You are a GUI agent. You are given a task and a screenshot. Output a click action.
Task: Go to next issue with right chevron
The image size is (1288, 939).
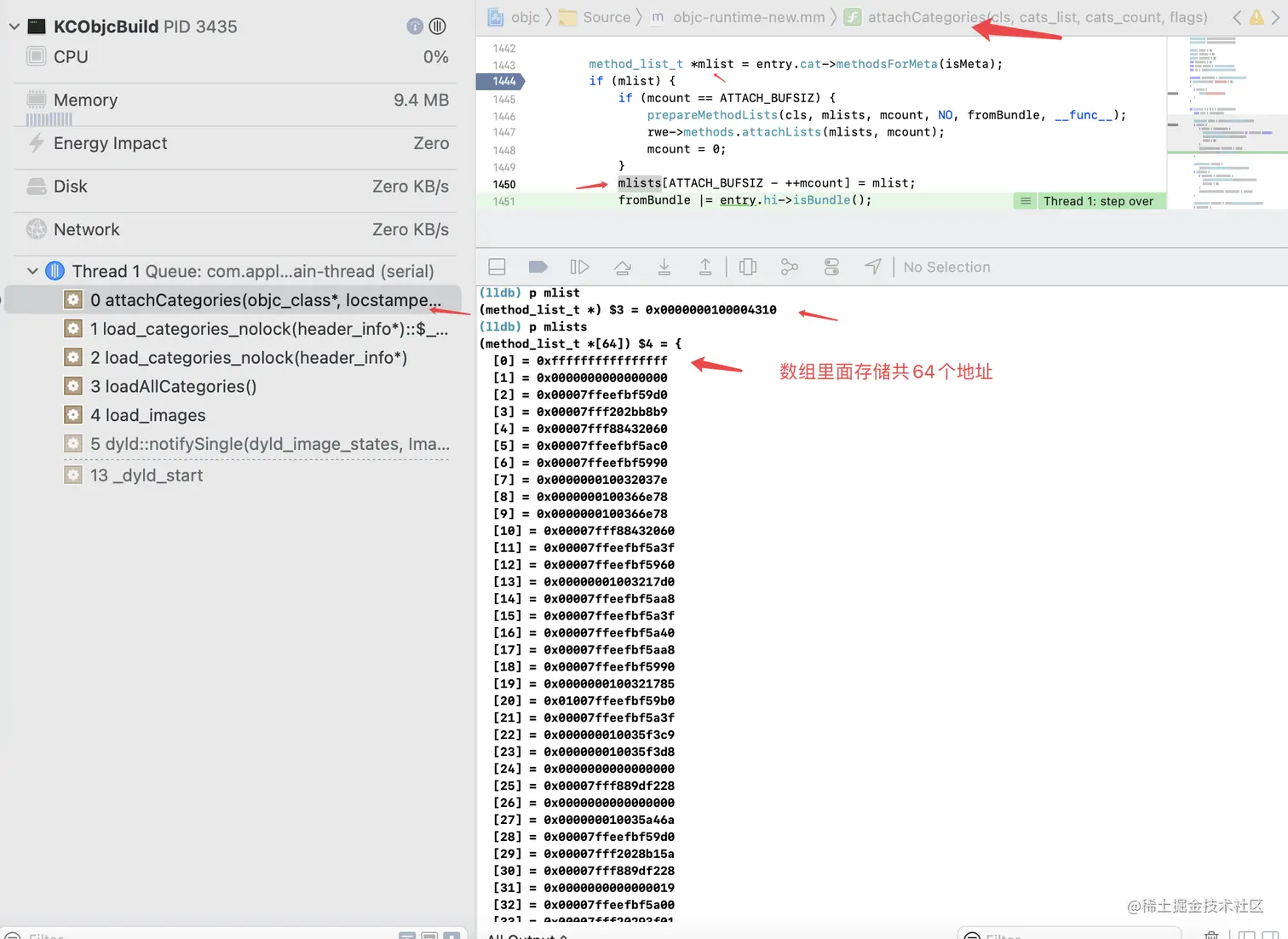1276,17
